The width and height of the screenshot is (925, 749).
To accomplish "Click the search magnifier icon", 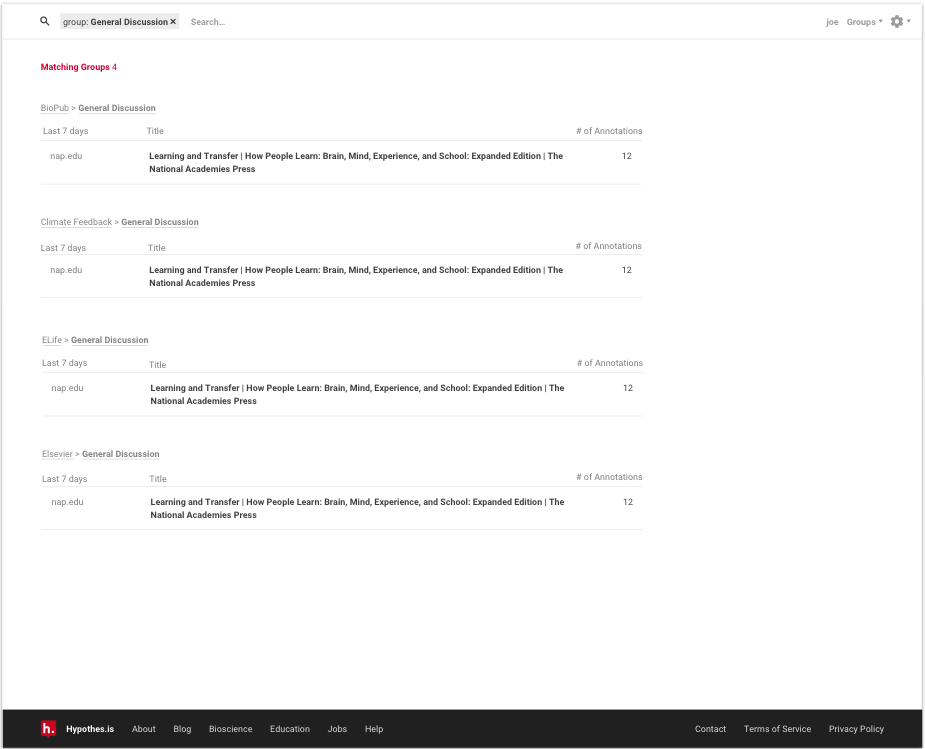I will point(45,21).
